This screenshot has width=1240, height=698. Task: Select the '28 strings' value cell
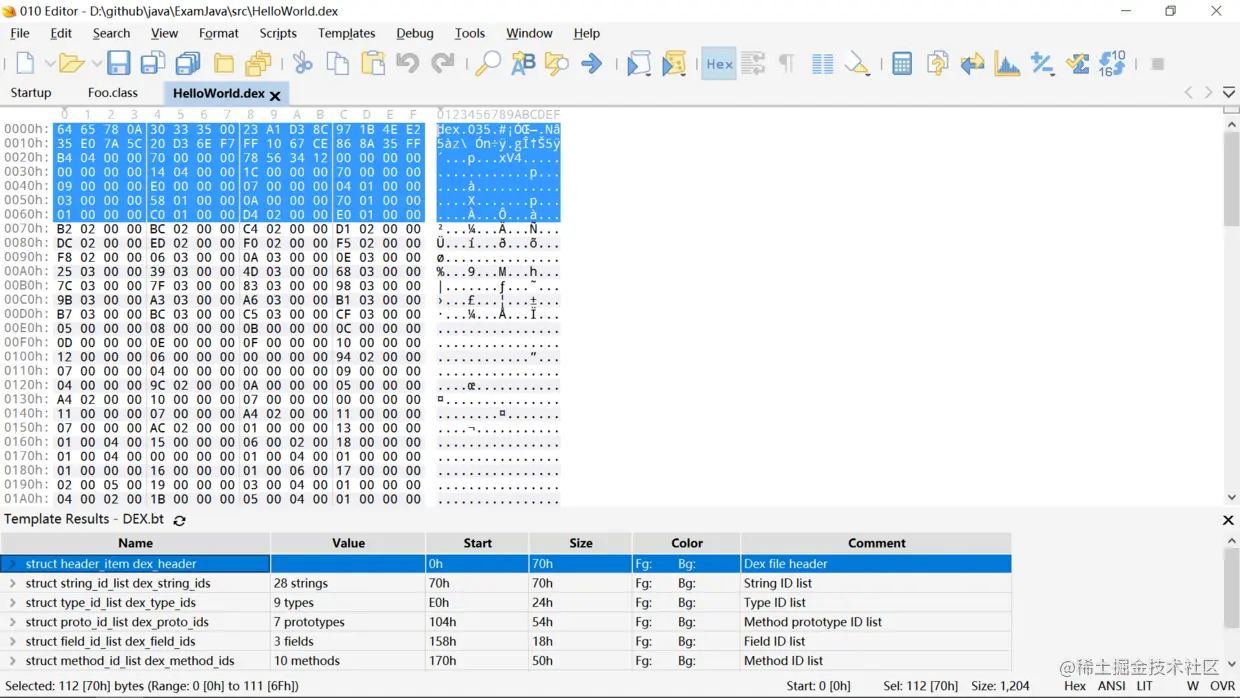(348, 583)
